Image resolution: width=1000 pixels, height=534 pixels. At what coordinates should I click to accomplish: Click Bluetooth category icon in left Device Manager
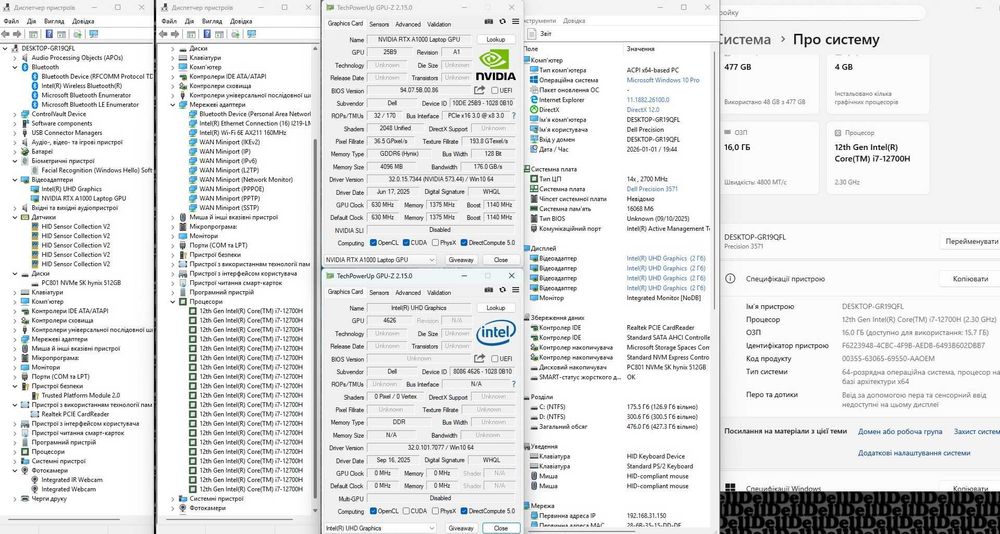(25, 67)
